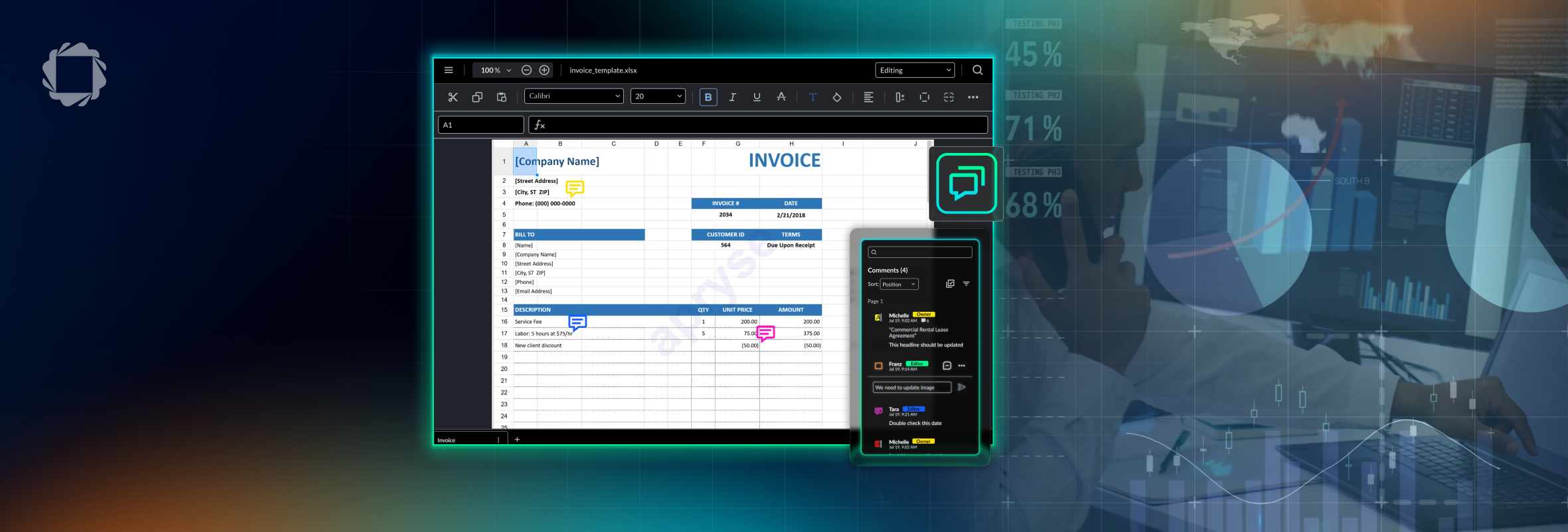
Task: Click the zoom in plus icon
Action: pos(544,70)
